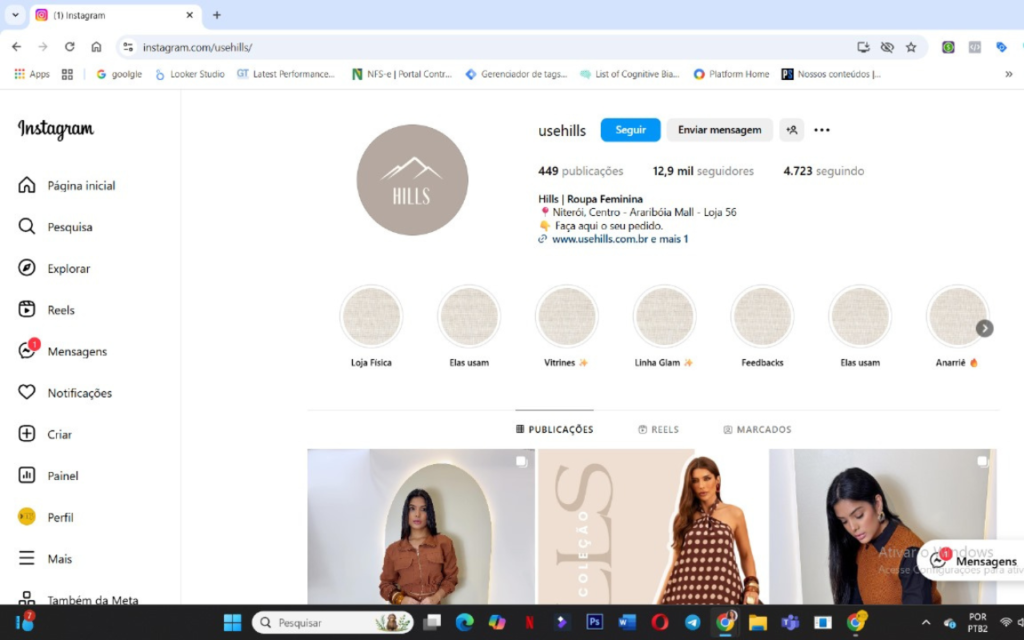This screenshot has width=1024, height=640.
Task: Open www.usehills.com.br e mais 1 link
Action: 620,239
